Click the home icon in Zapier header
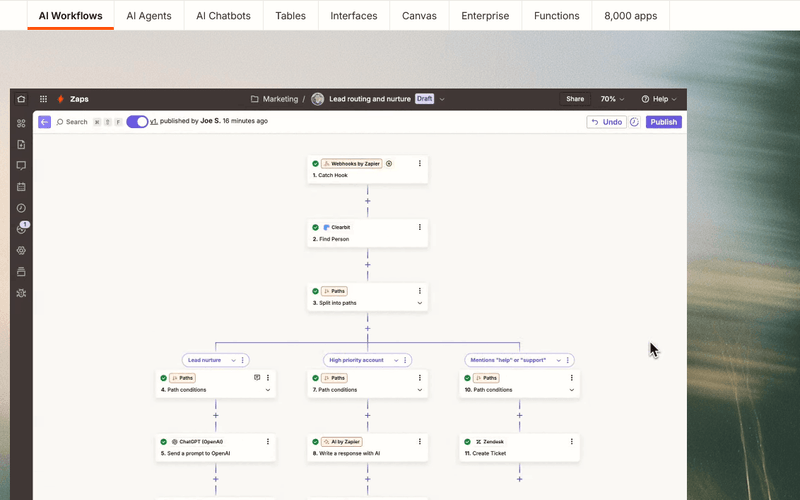Viewport: 800px width, 500px height. click(x=21, y=99)
